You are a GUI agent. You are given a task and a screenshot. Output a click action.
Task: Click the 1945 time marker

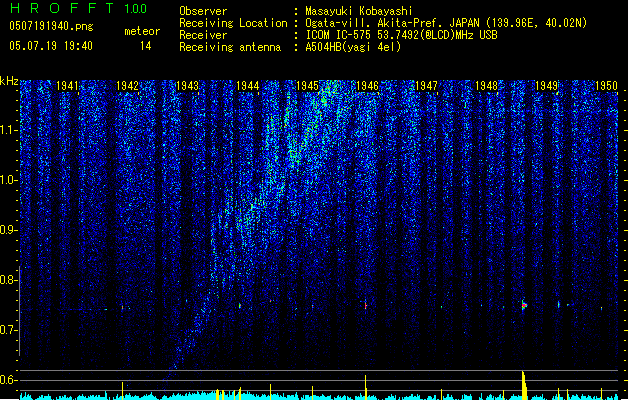coord(307,86)
